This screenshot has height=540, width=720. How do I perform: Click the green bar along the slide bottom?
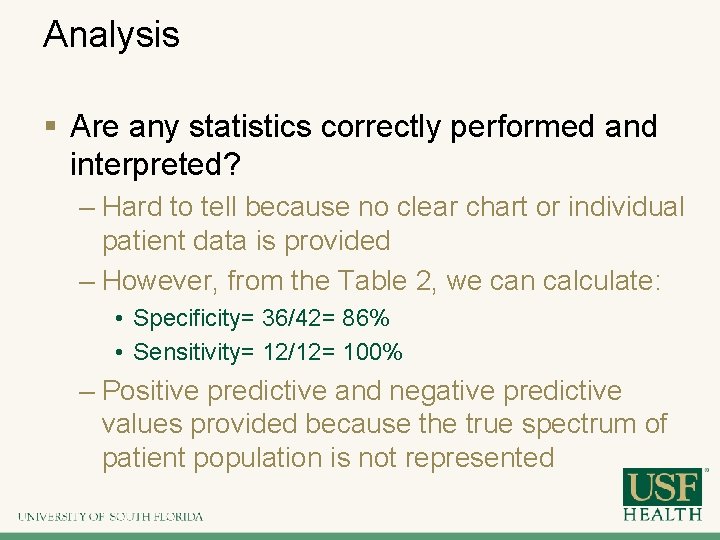[x=360, y=535]
